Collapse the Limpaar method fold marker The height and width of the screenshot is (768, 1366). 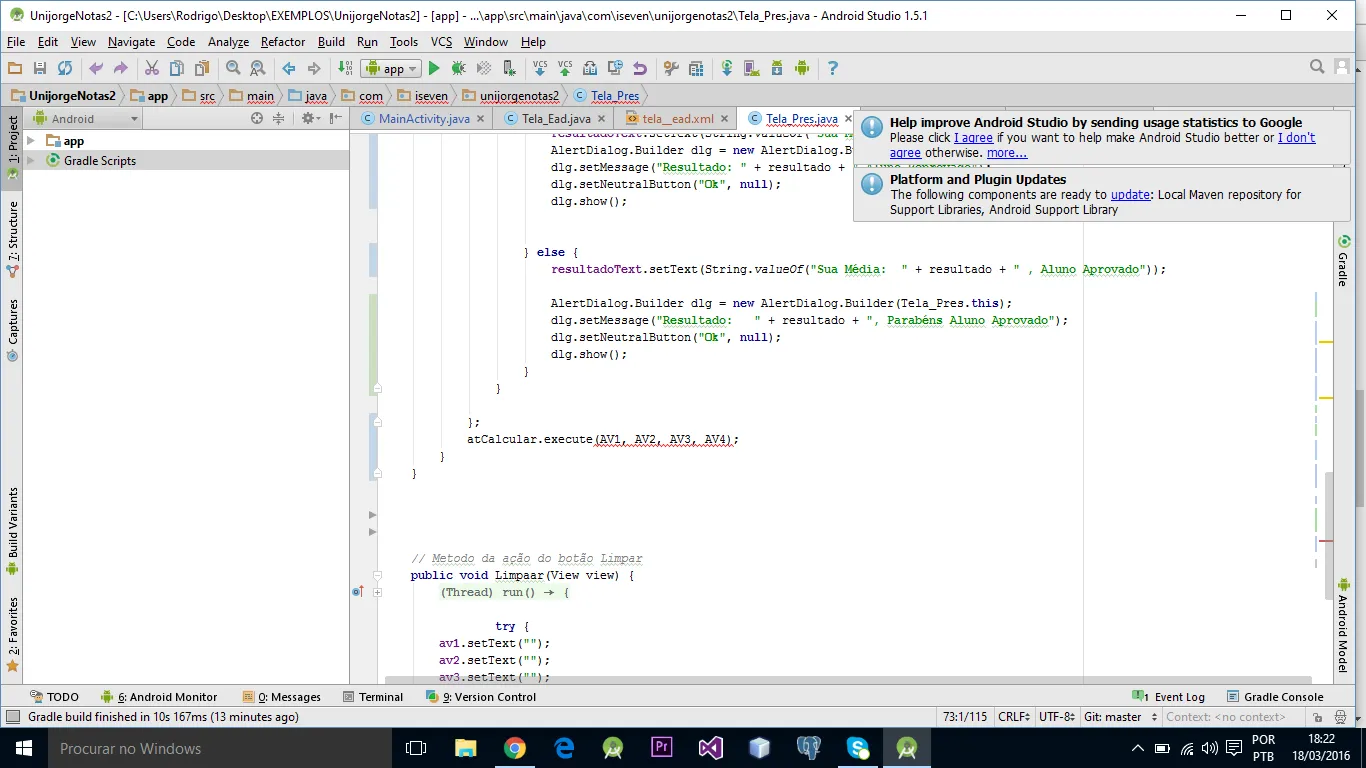coord(377,575)
